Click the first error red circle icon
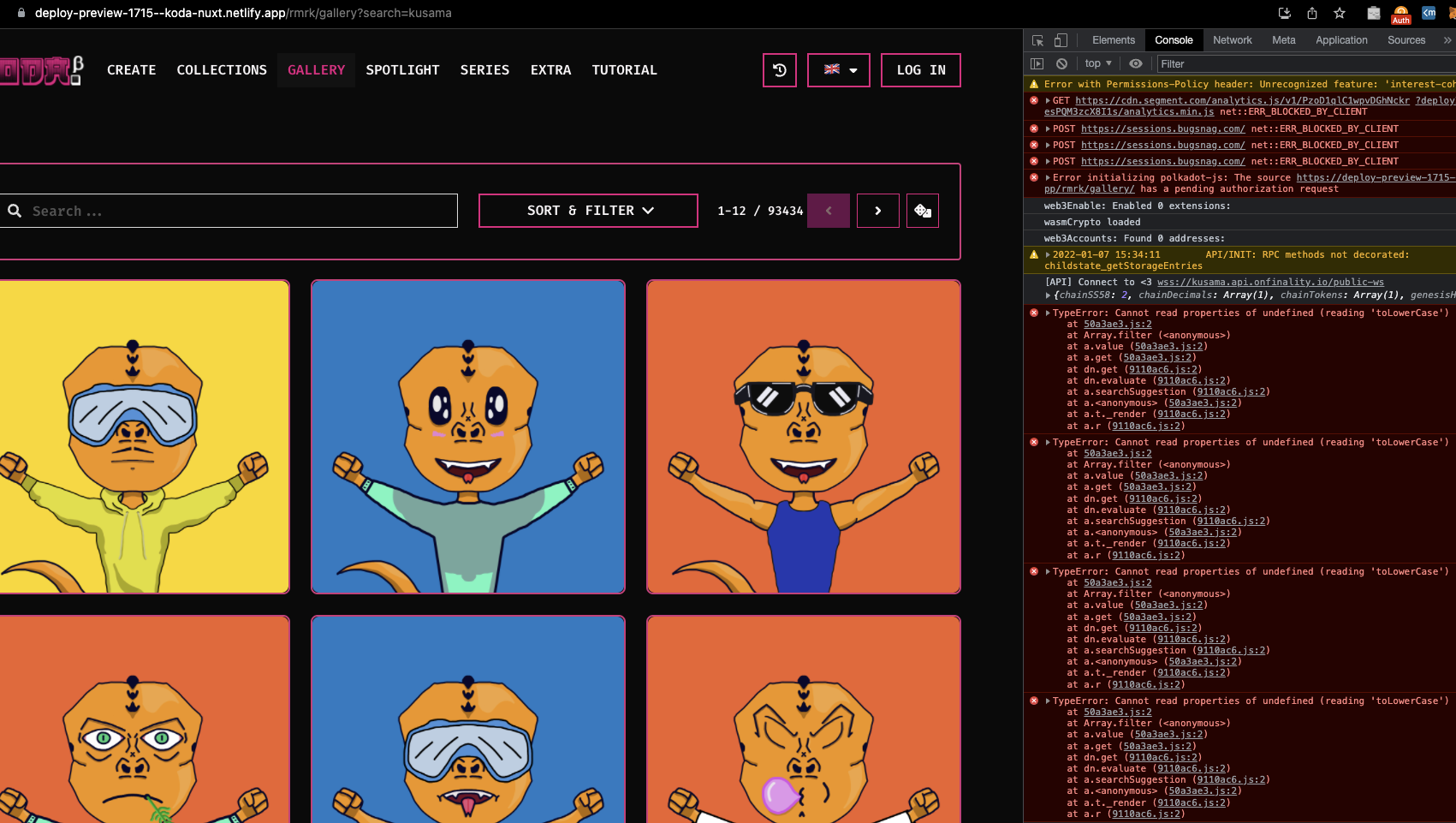 (1034, 101)
